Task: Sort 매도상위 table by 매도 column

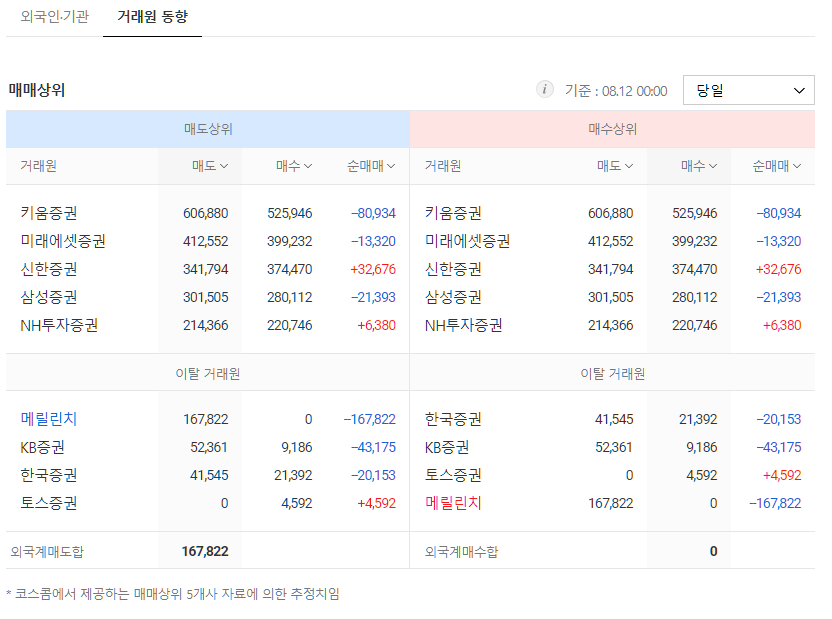Action: click(x=210, y=166)
